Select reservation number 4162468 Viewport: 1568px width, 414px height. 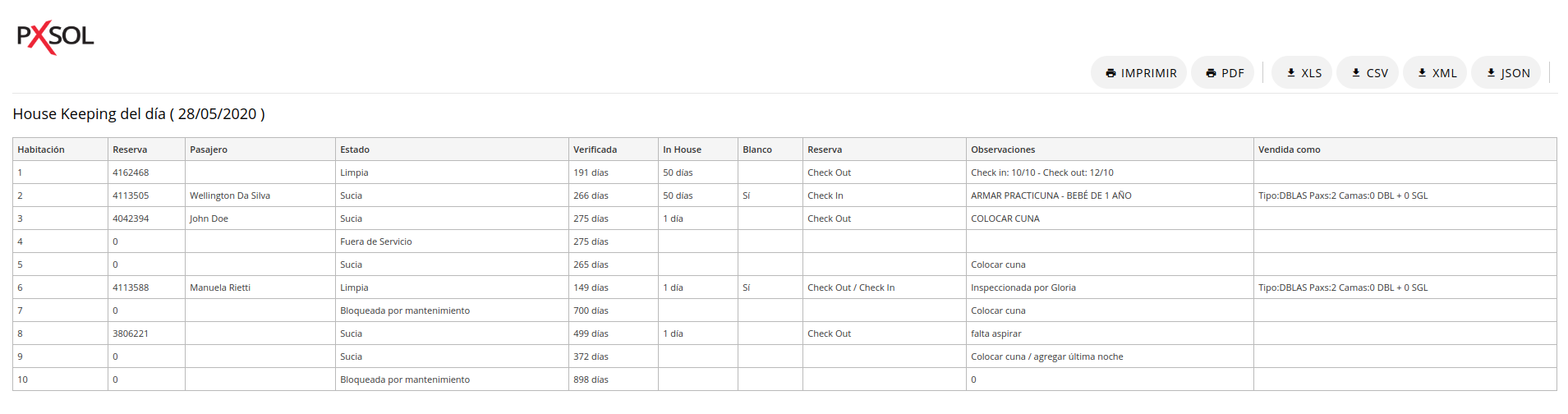pyautogui.click(x=131, y=172)
